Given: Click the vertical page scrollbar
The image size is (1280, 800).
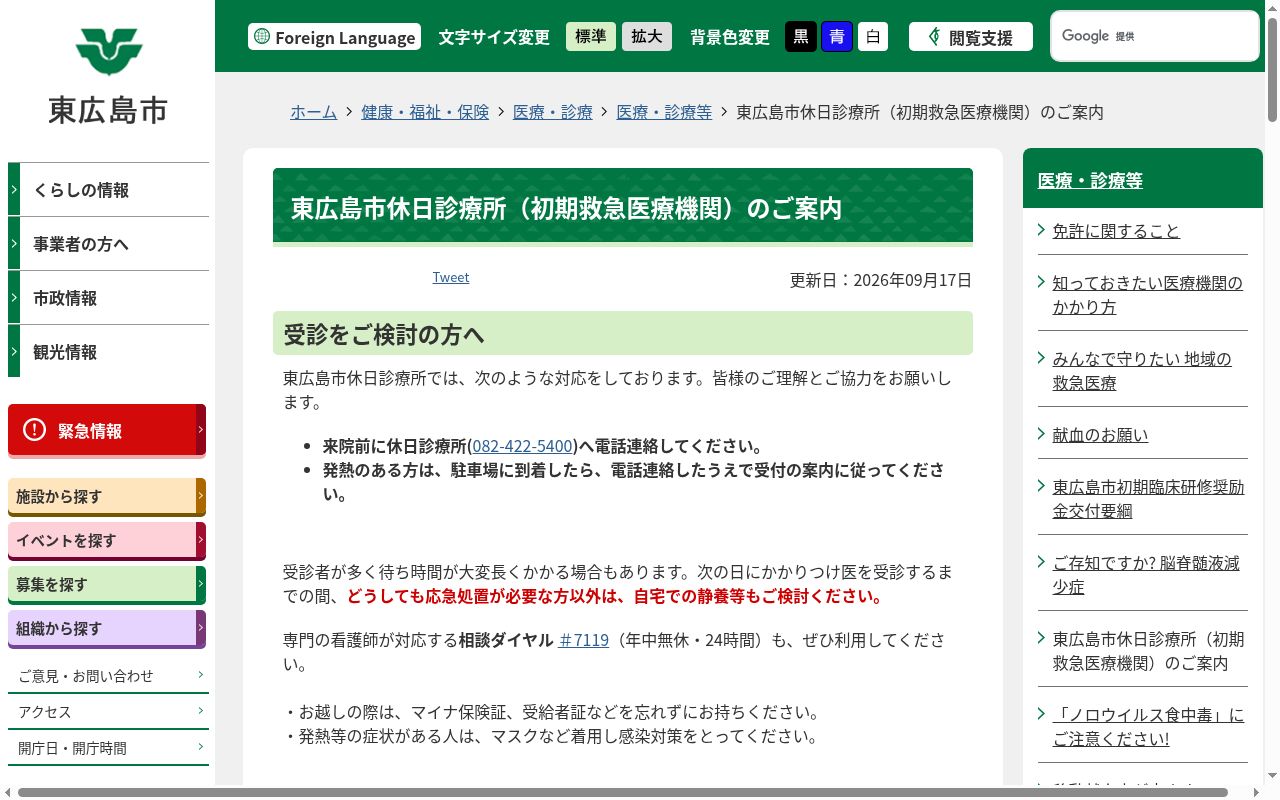Looking at the screenshot, I should click(x=1272, y=70).
